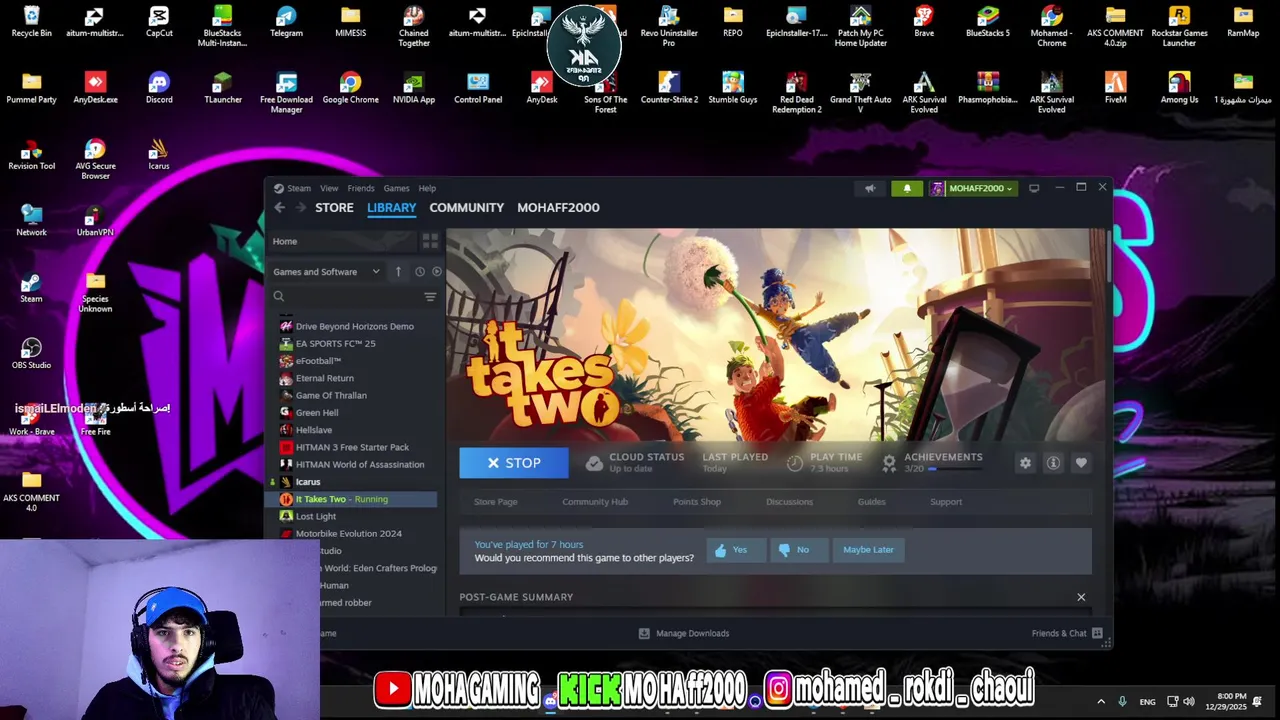
Task: Open MOHAFF2000 profile tab
Action: coord(558,207)
